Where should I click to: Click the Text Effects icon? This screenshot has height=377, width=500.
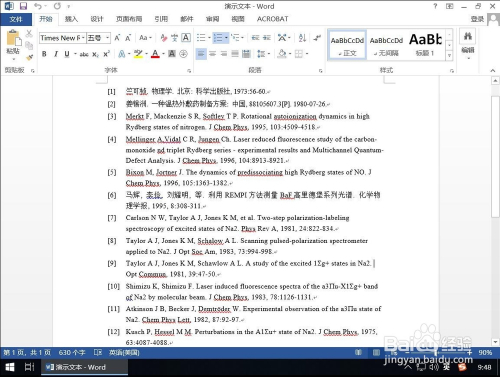121,54
